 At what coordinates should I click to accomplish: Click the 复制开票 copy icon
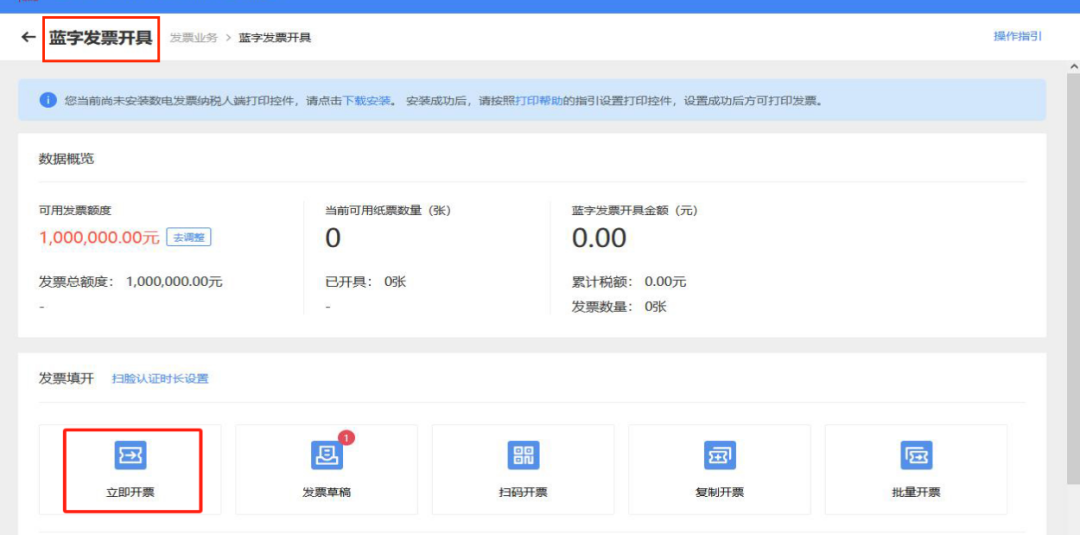pos(720,454)
